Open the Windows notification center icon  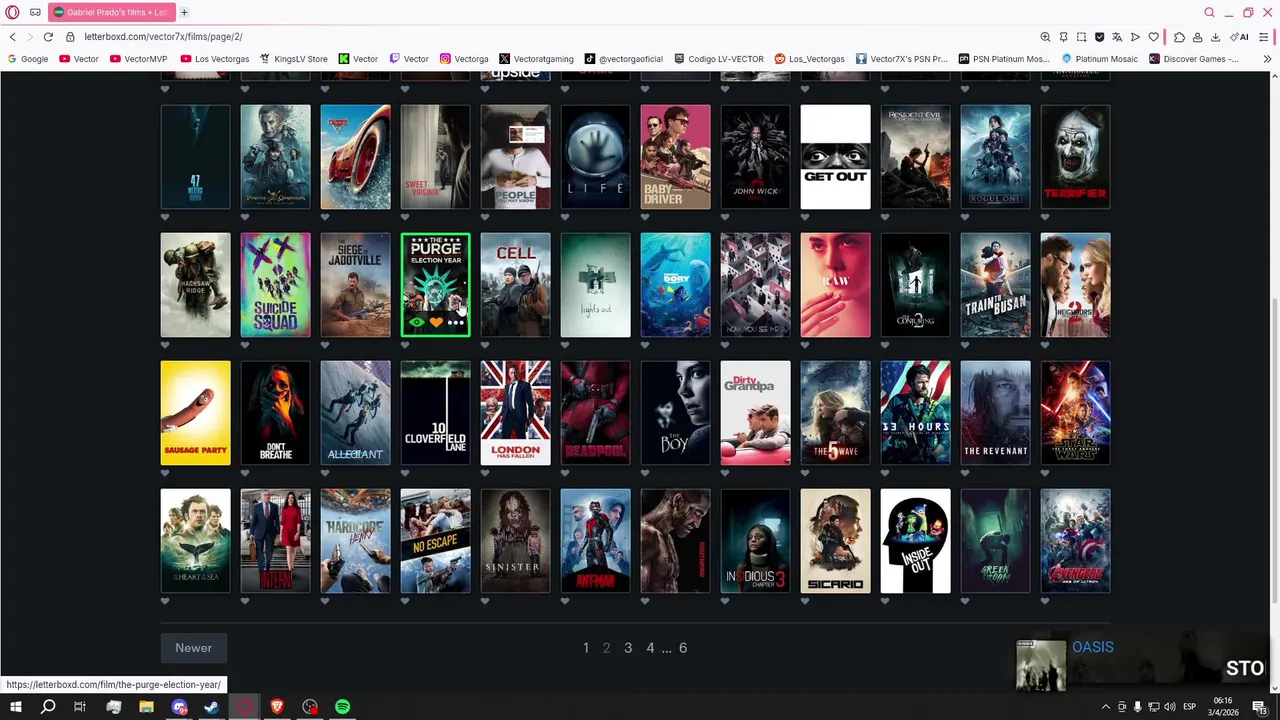pos(1260,707)
